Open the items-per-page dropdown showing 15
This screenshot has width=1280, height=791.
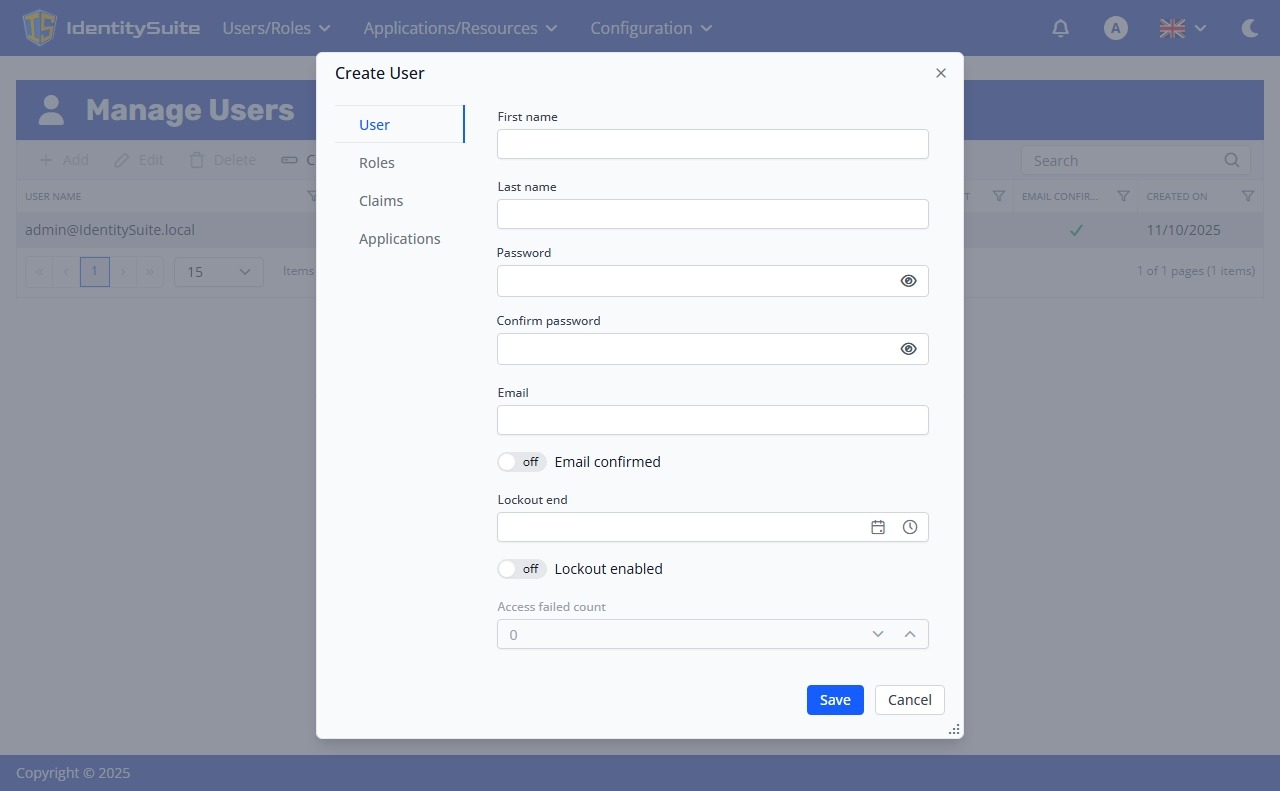217,271
